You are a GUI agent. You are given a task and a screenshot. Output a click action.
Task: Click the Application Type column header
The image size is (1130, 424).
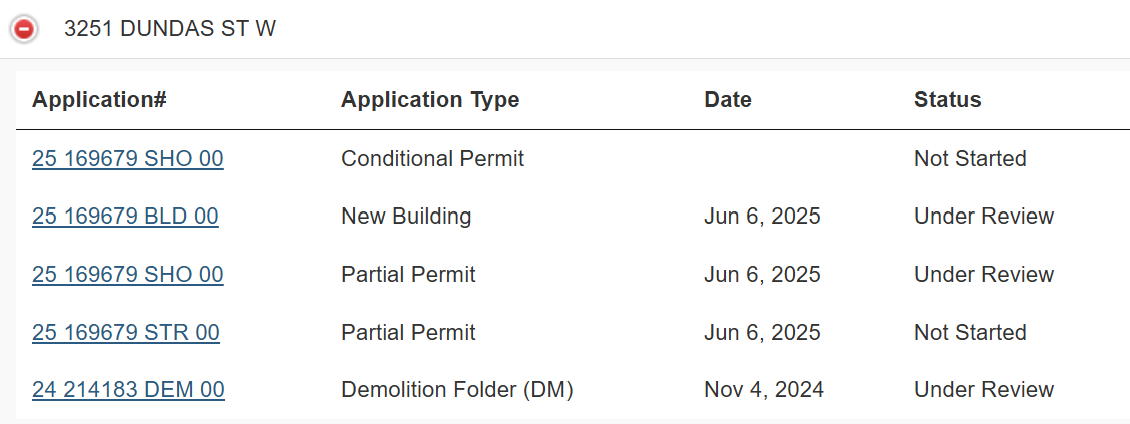[430, 100]
